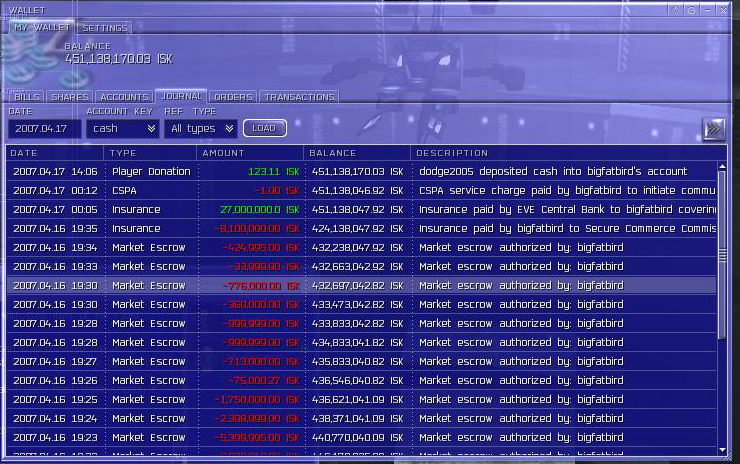
Task: Open the Bills tab
Action: point(27,97)
